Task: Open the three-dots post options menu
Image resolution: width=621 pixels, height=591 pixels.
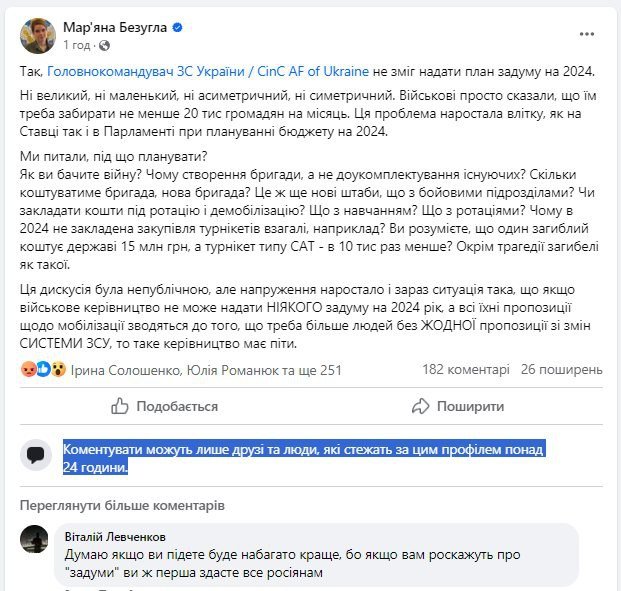Action: 587,34
